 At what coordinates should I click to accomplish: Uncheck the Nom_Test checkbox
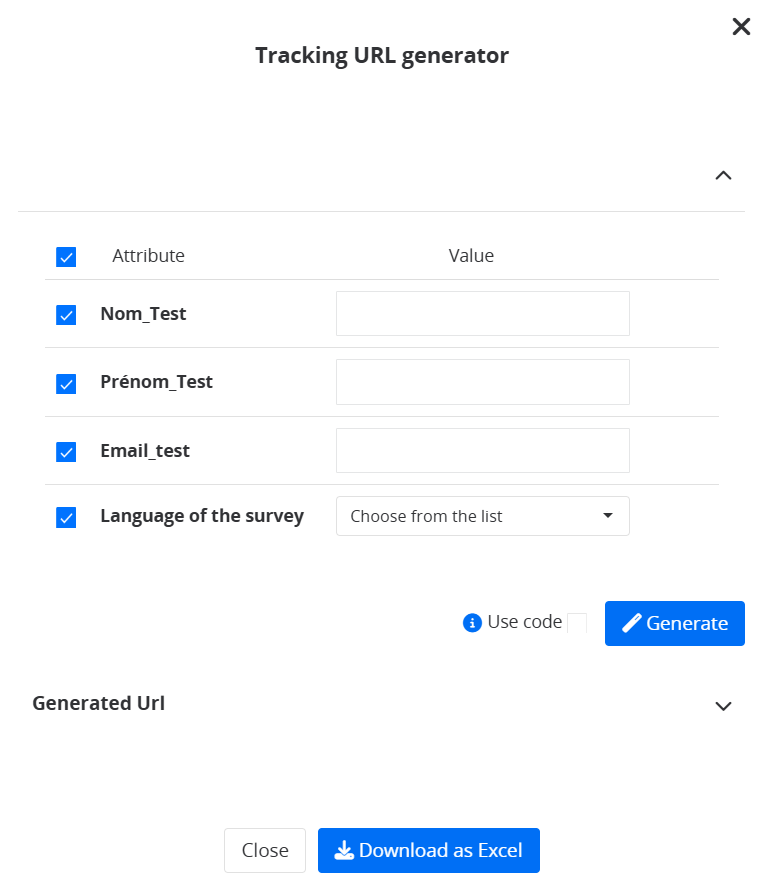pyautogui.click(x=66, y=315)
